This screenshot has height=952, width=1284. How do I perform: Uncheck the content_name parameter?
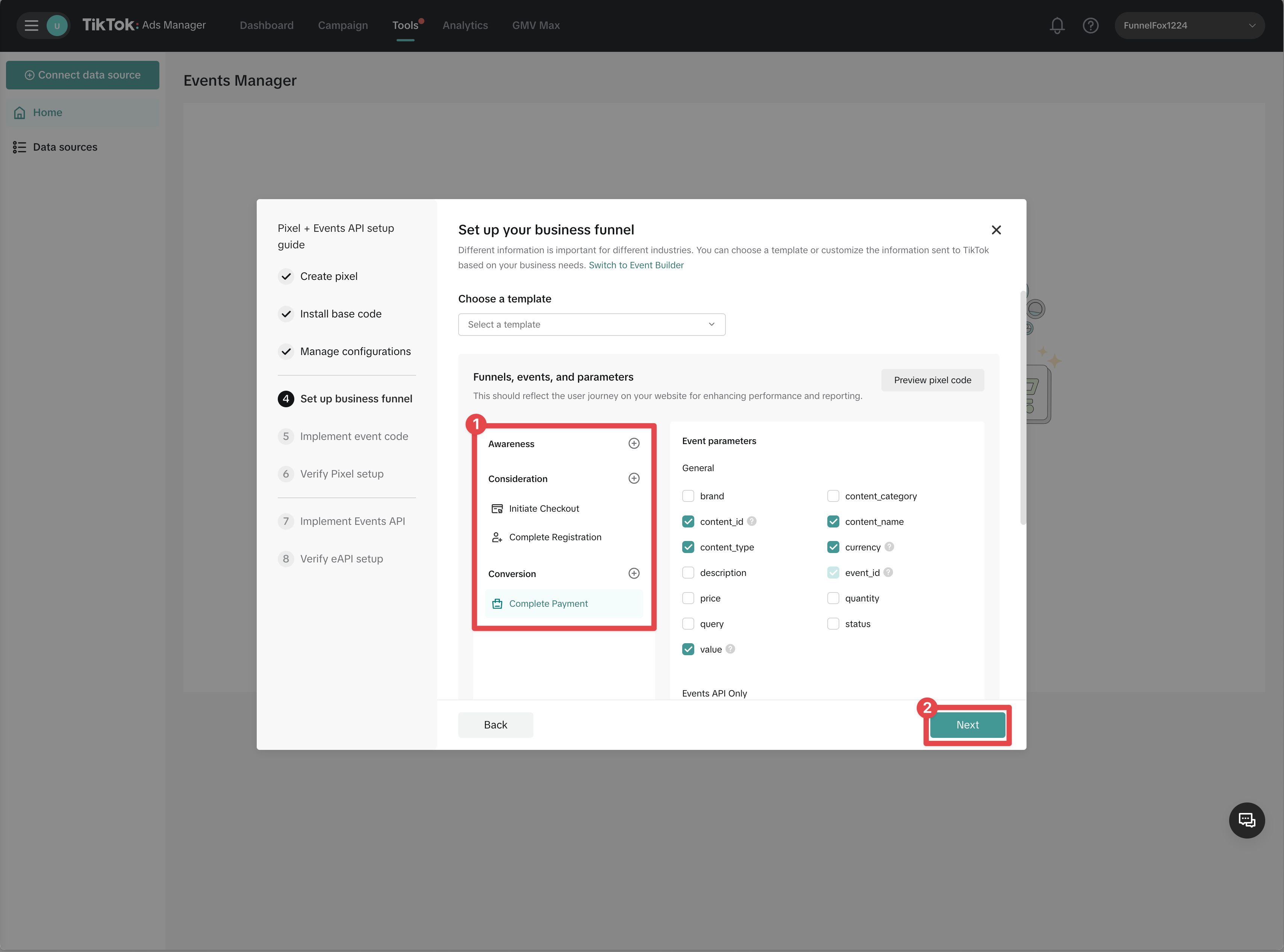(x=833, y=521)
